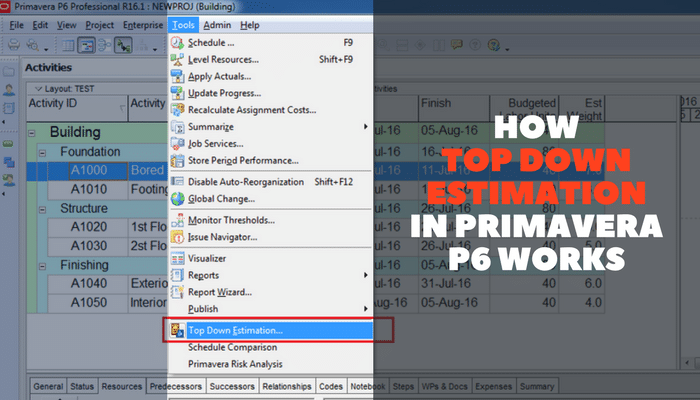Select Disable Auto-Reorganization

[x=270, y=182]
